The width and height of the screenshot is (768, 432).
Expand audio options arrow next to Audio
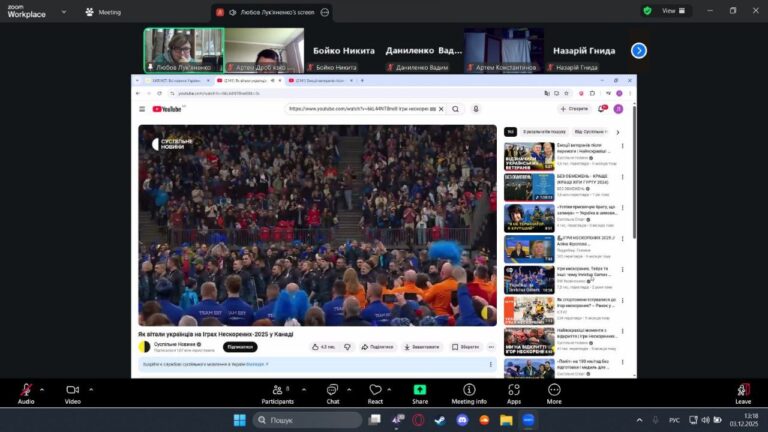pos(44,389)
